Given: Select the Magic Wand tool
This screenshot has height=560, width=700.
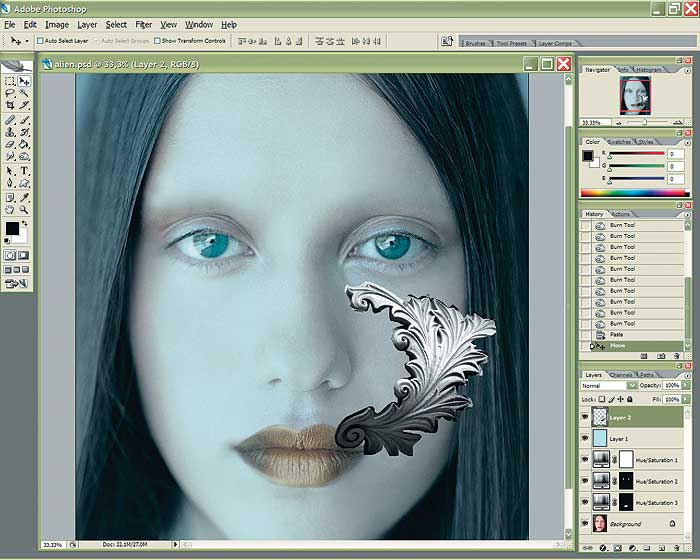Looking at the screenshot, I should click(x=24, y=93).
